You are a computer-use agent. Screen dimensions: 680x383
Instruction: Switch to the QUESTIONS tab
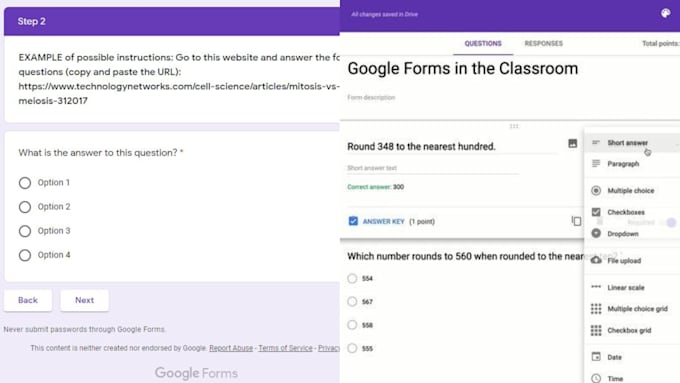483,43
